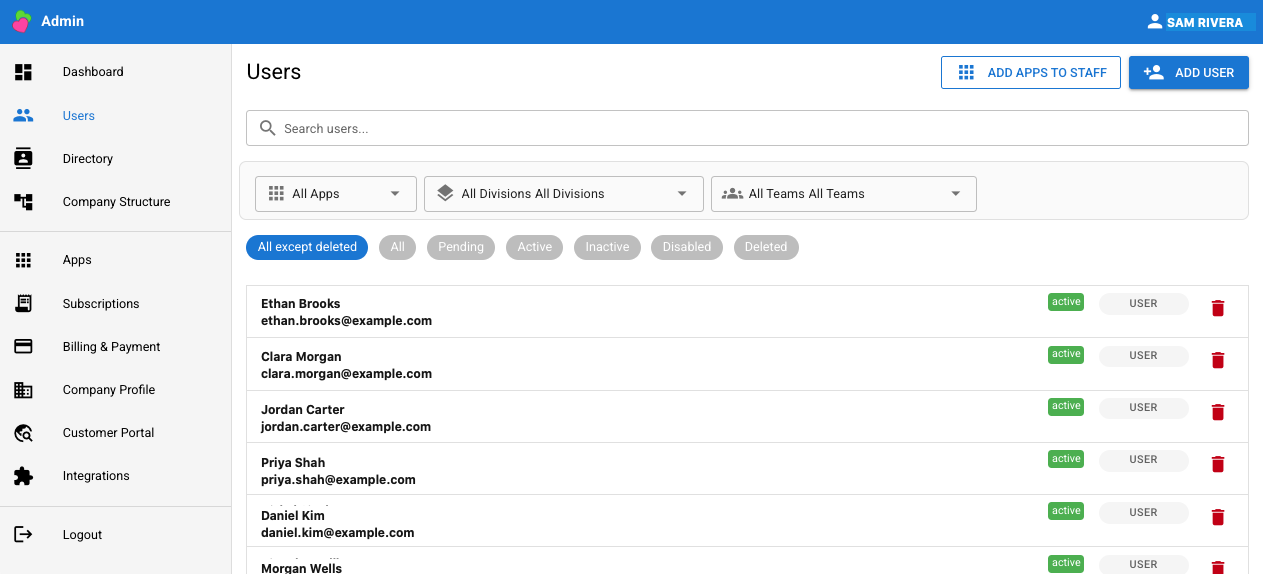
Task: Click the ADD USER button
Action: click(x=1189, y=73)
